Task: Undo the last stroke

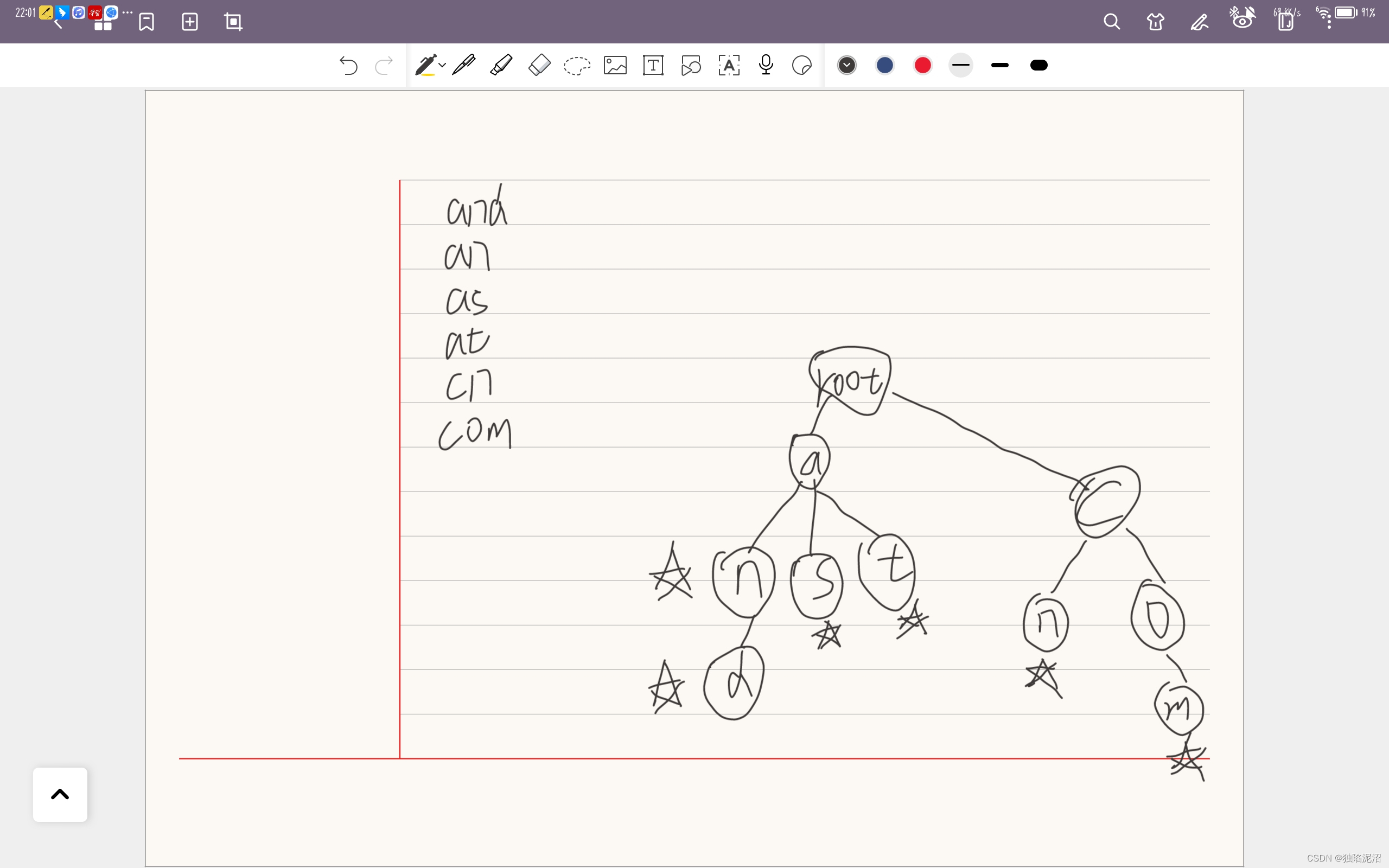Action: 348,66
